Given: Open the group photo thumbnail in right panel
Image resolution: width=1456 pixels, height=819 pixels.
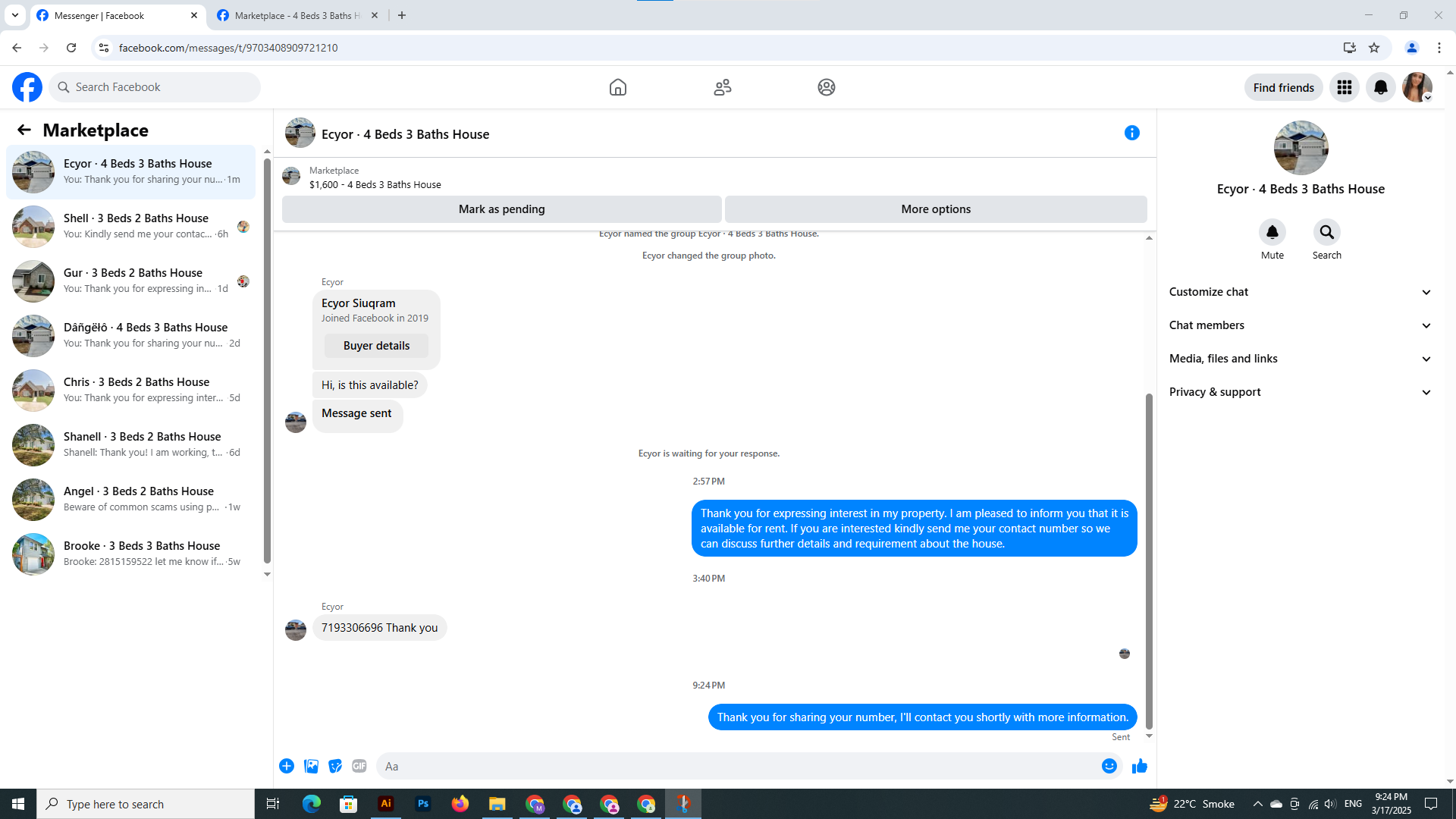Looking at the screenshot, I should [1301, 148].
